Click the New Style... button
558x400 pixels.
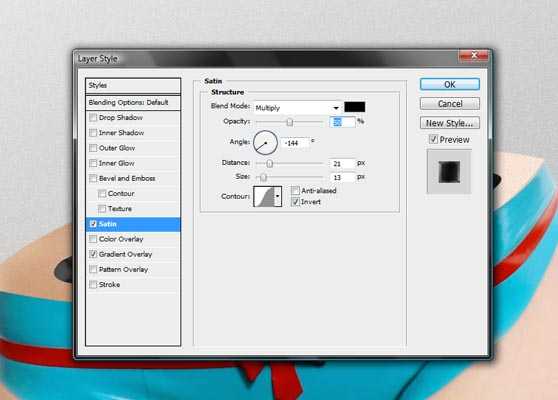pos(449,123)
